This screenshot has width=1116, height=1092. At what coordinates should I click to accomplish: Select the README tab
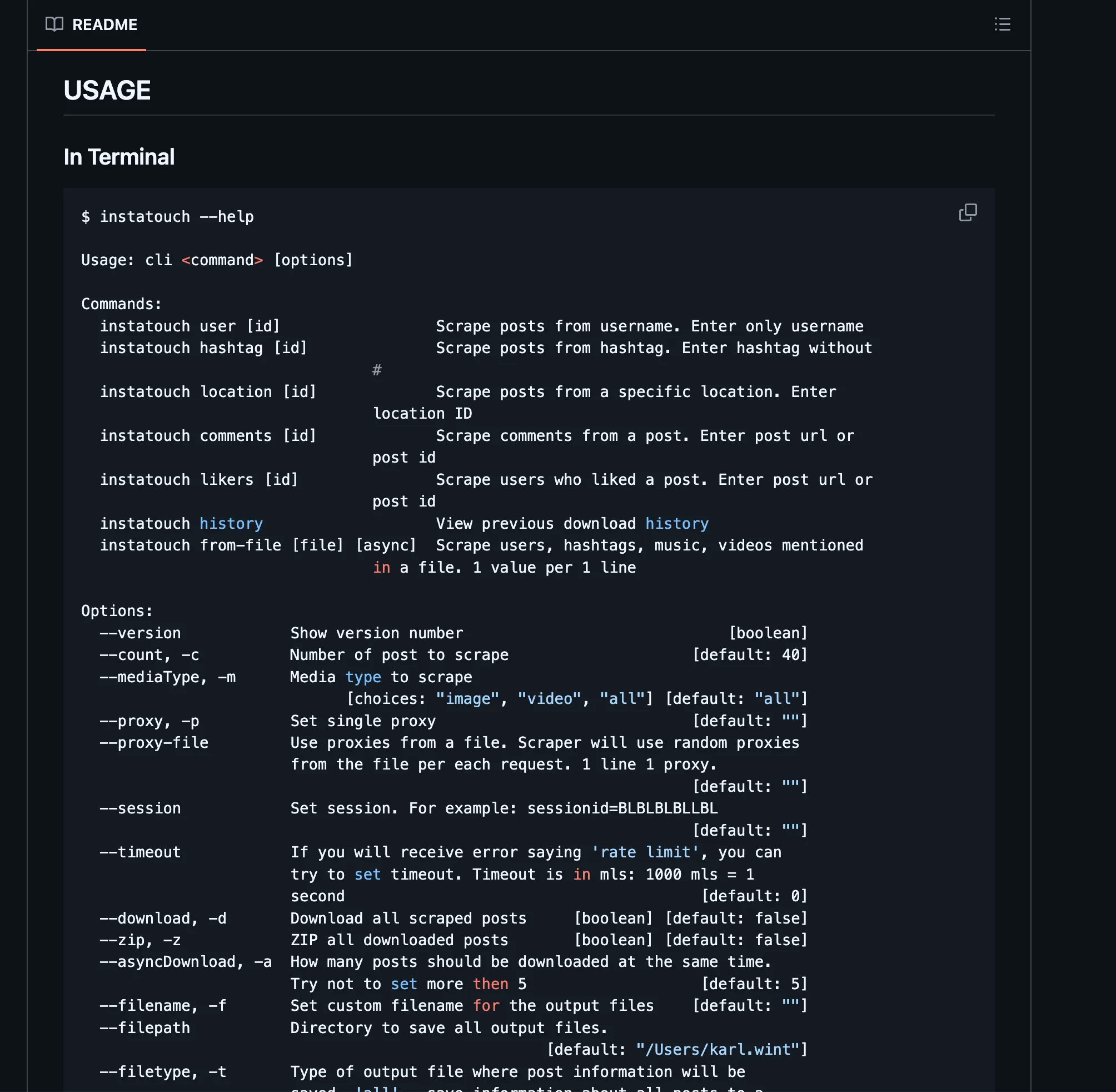pyautogui.click(x=91, y=24)
